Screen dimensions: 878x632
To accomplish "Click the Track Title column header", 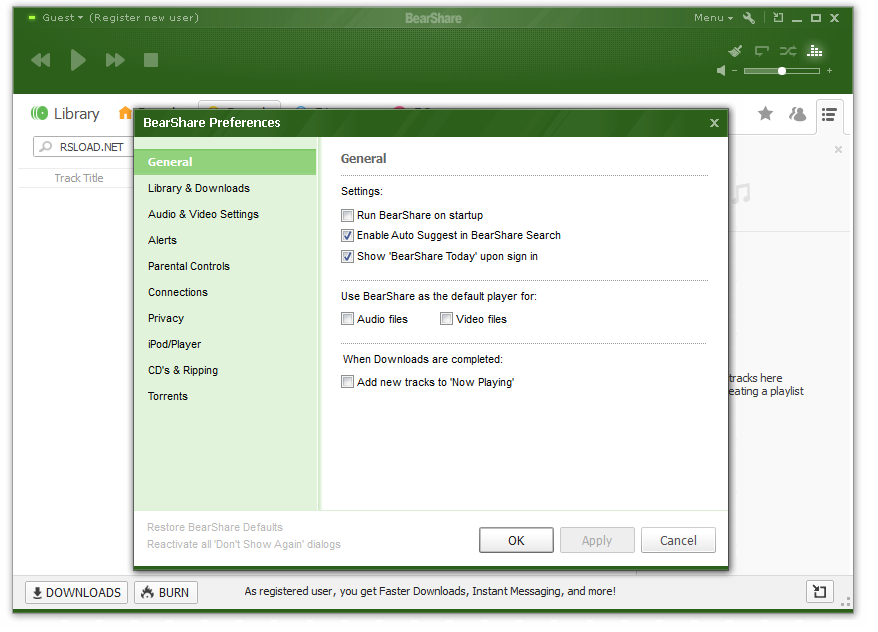I will tap(79, 178).
